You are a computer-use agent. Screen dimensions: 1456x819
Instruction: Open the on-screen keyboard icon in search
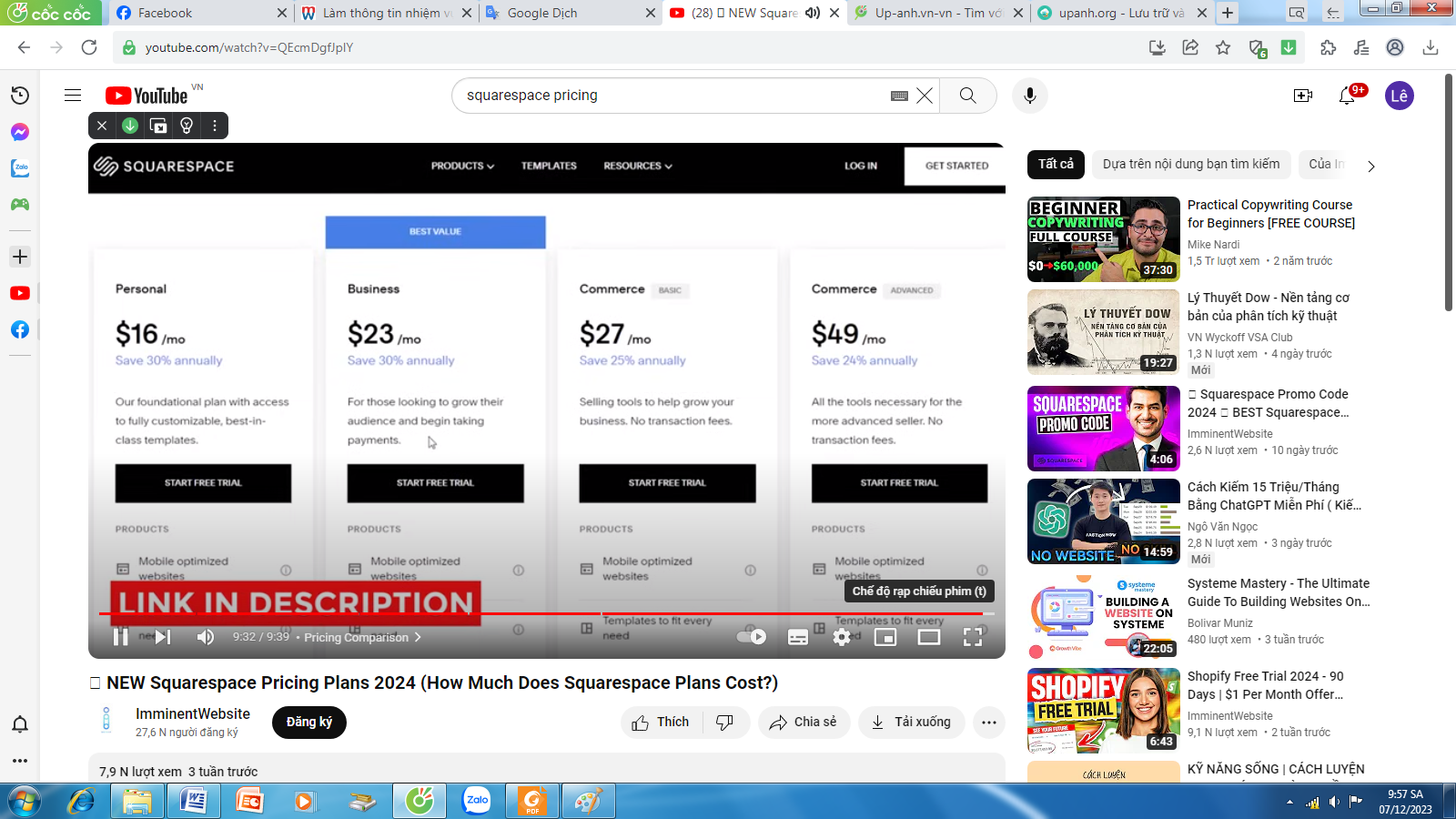coord(899,96)
